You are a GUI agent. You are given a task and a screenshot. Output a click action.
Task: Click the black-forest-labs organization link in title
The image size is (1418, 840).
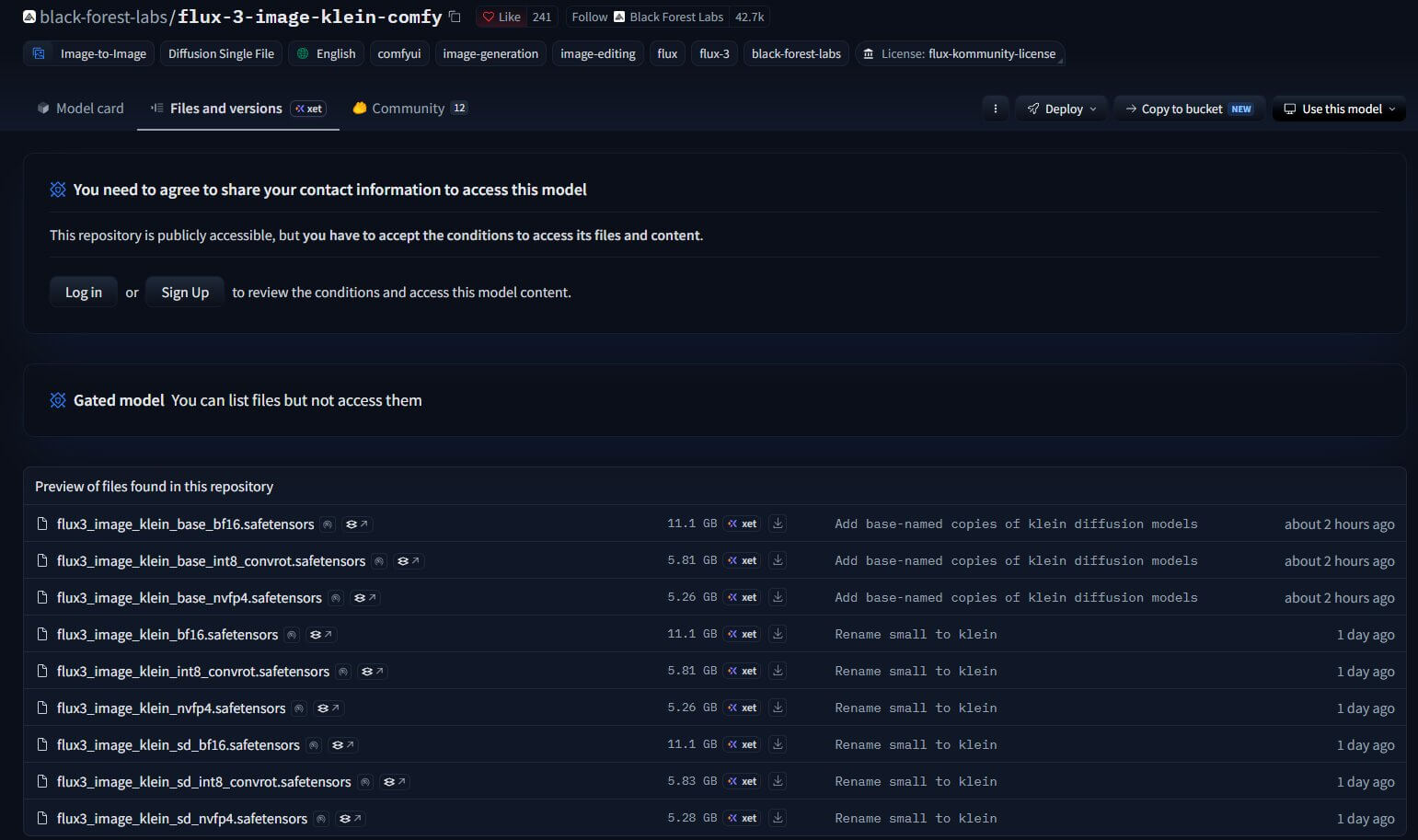(103, 17)
